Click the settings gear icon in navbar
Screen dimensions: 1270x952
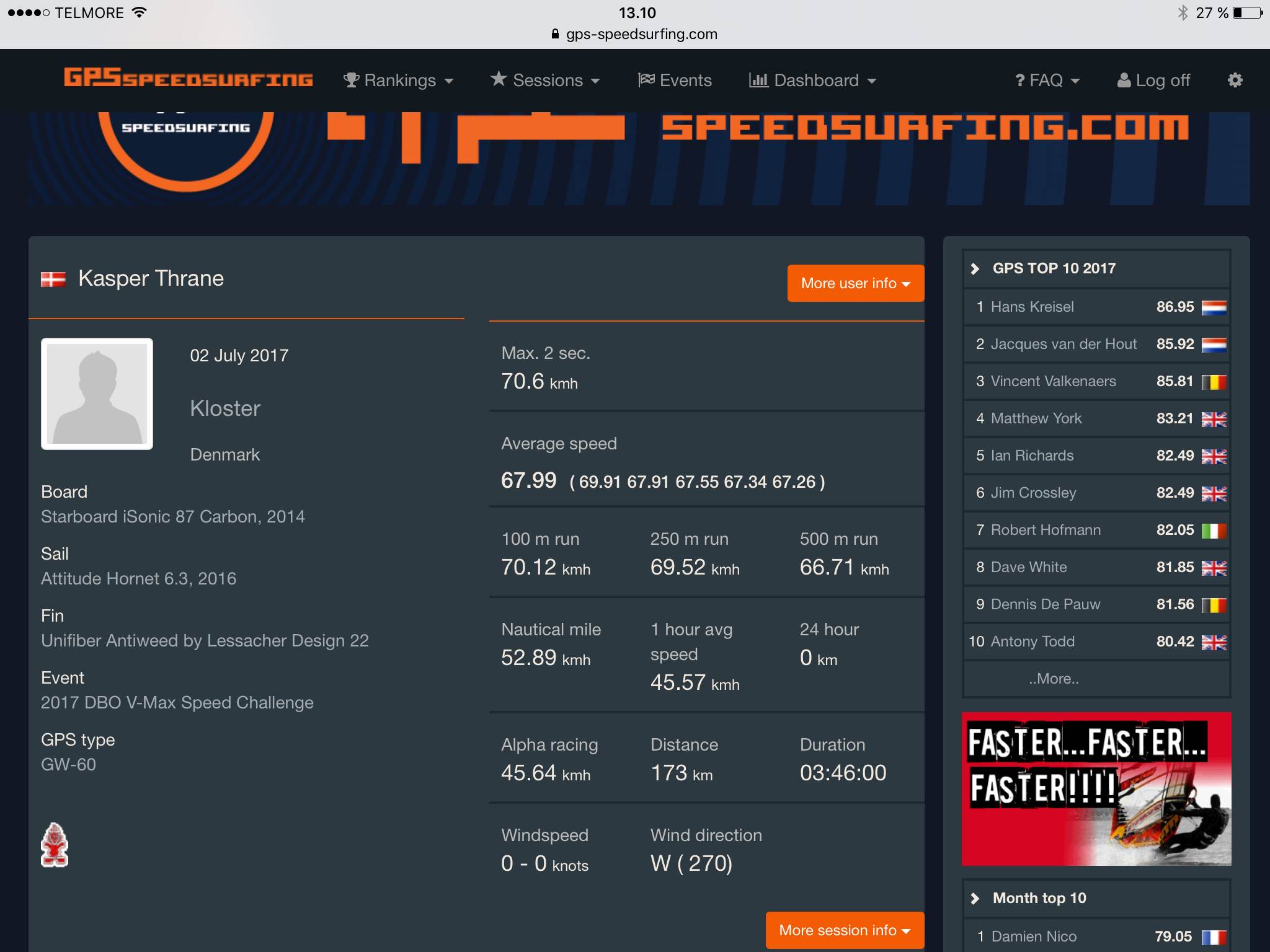click(1235, 80)
